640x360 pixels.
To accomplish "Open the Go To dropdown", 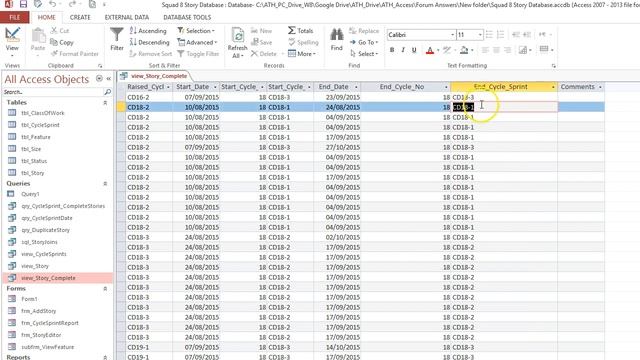I will [x=364, y=42].
